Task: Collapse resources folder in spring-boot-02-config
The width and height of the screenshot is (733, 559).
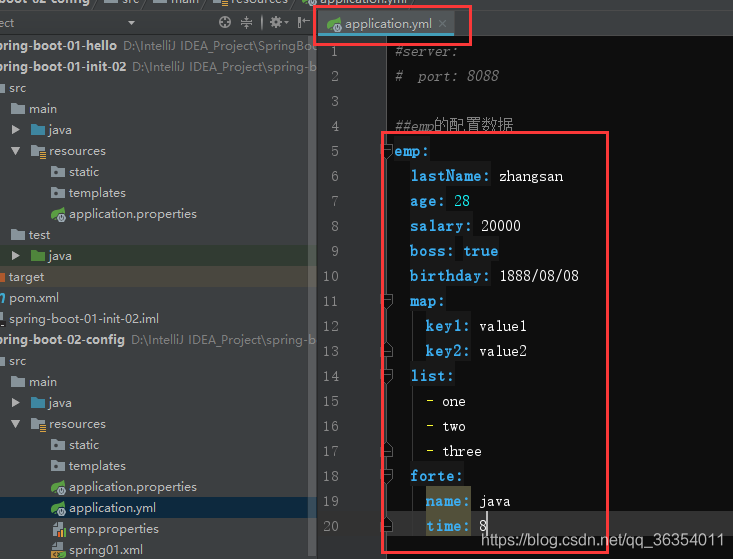Action: [x=15, y=423]
